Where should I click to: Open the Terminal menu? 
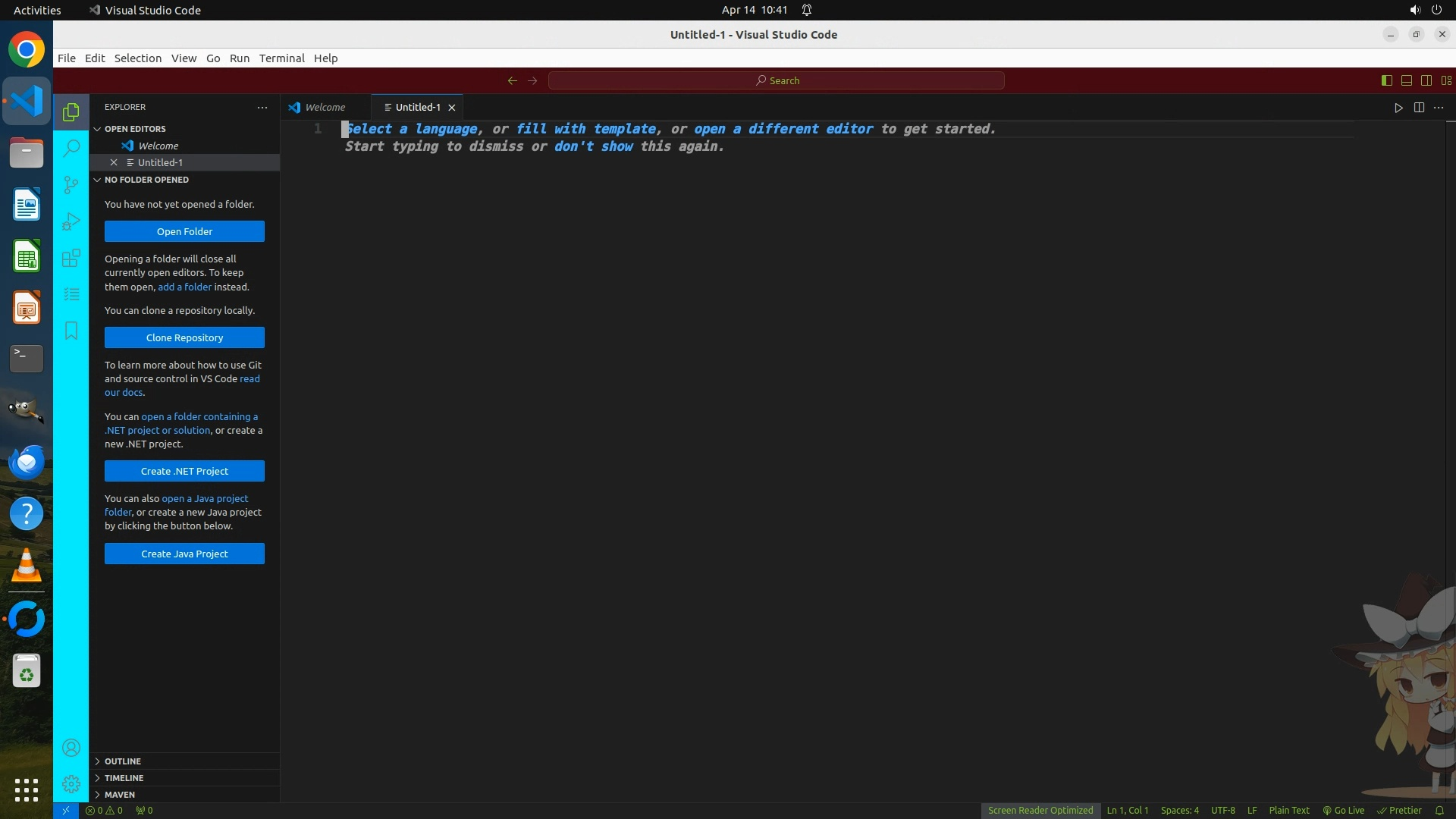(x=281, y=58)
